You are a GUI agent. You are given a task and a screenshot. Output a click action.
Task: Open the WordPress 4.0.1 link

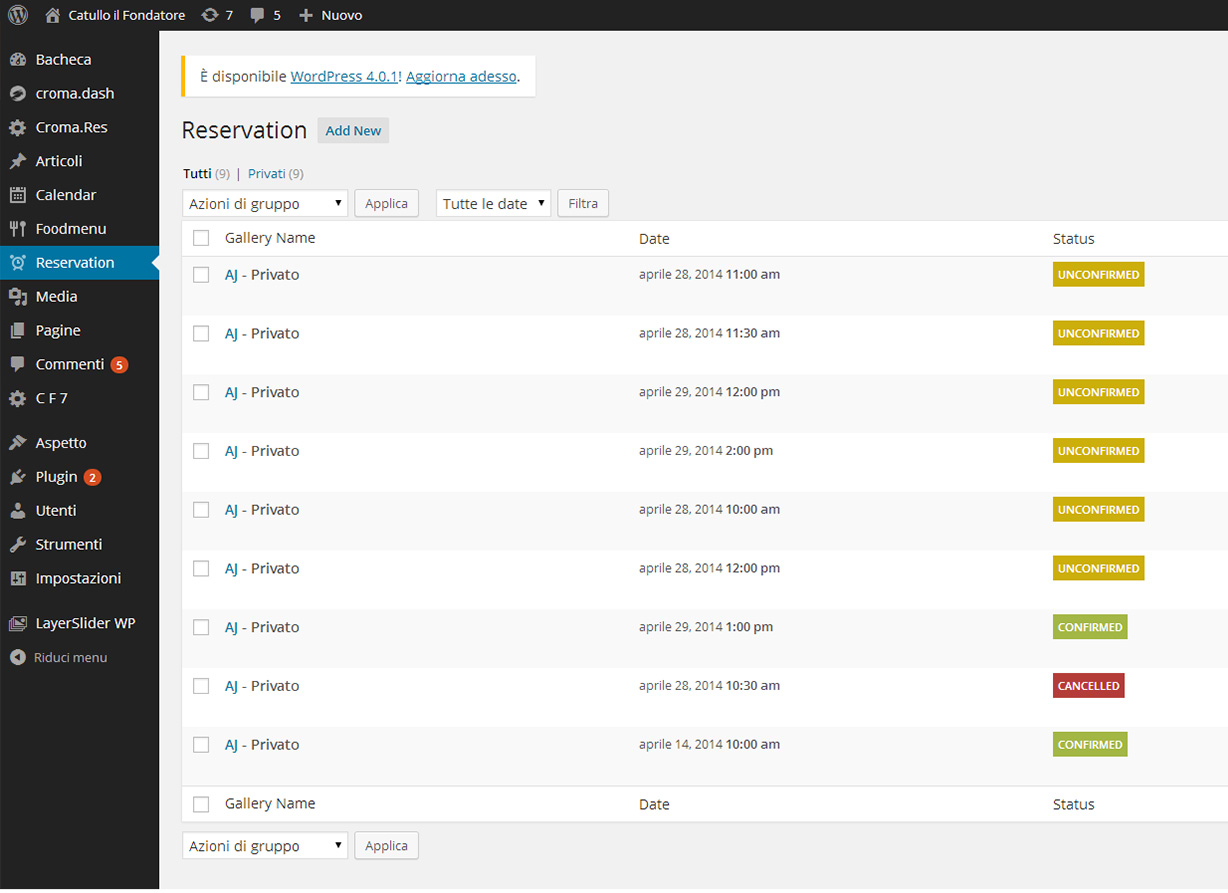(x=345, y=76)
